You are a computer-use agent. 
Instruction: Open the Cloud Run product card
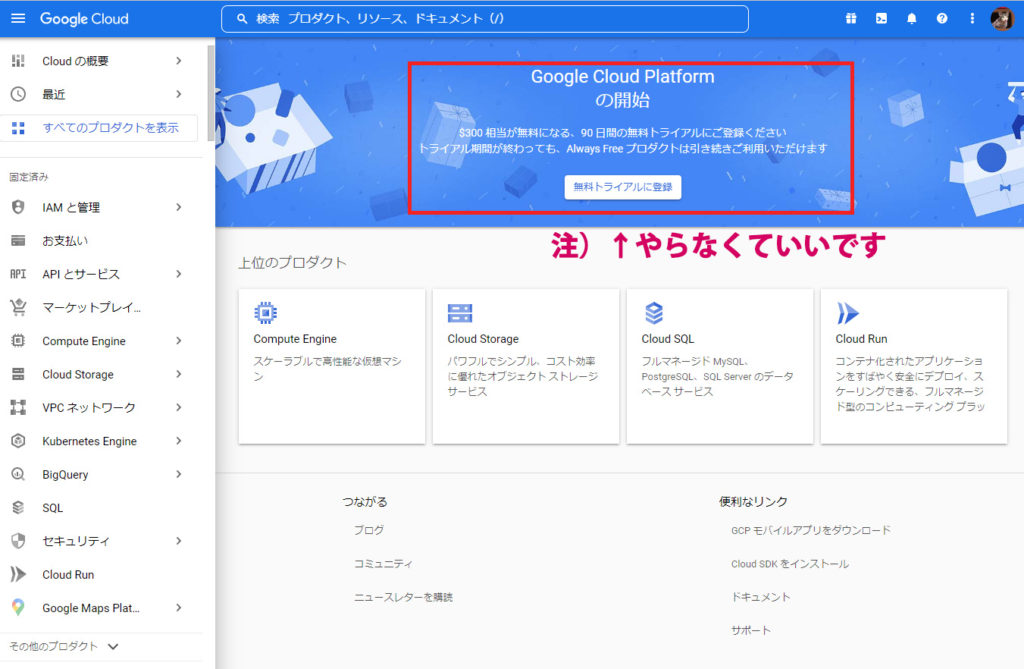914,367
